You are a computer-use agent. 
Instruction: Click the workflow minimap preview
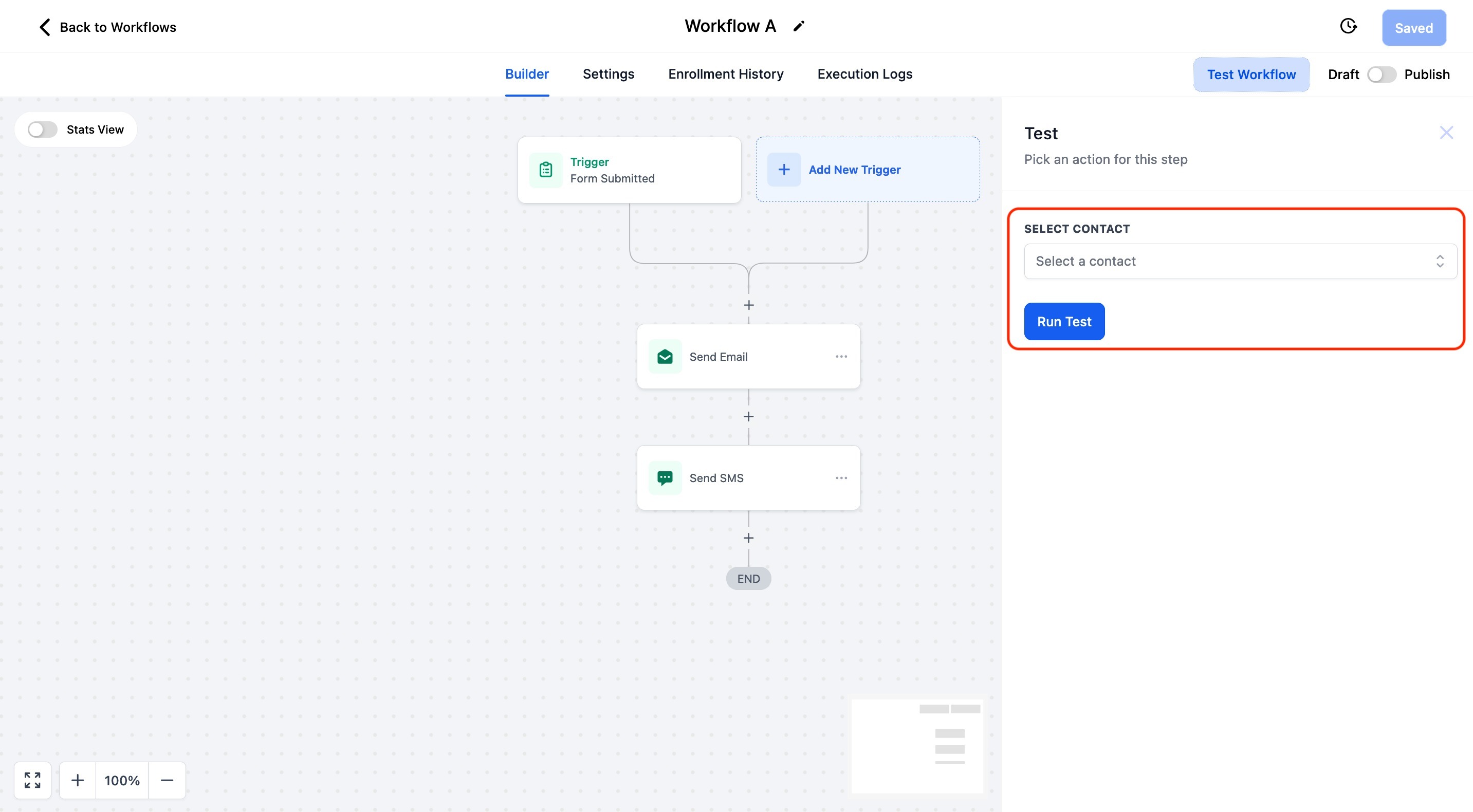click(x=916, y=746)
